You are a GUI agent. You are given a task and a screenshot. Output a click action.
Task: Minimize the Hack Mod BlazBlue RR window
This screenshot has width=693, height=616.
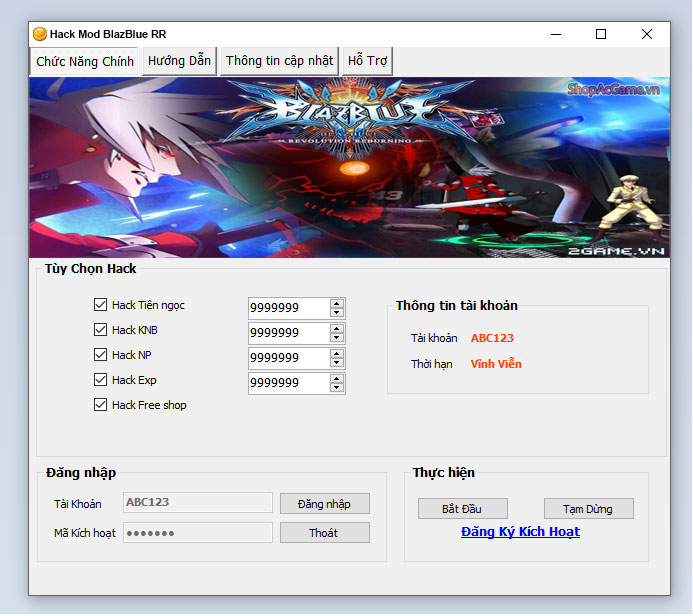[556, 34]
